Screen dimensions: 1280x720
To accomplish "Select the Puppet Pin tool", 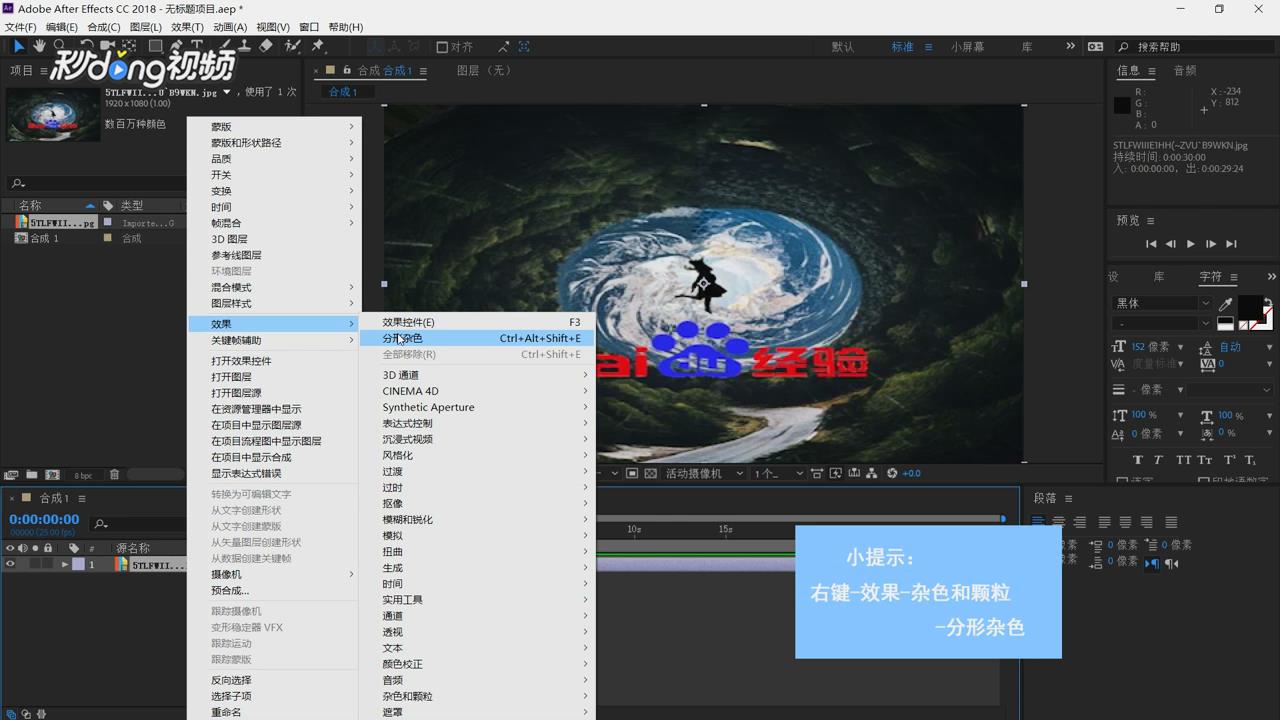I will click(318, 46).
